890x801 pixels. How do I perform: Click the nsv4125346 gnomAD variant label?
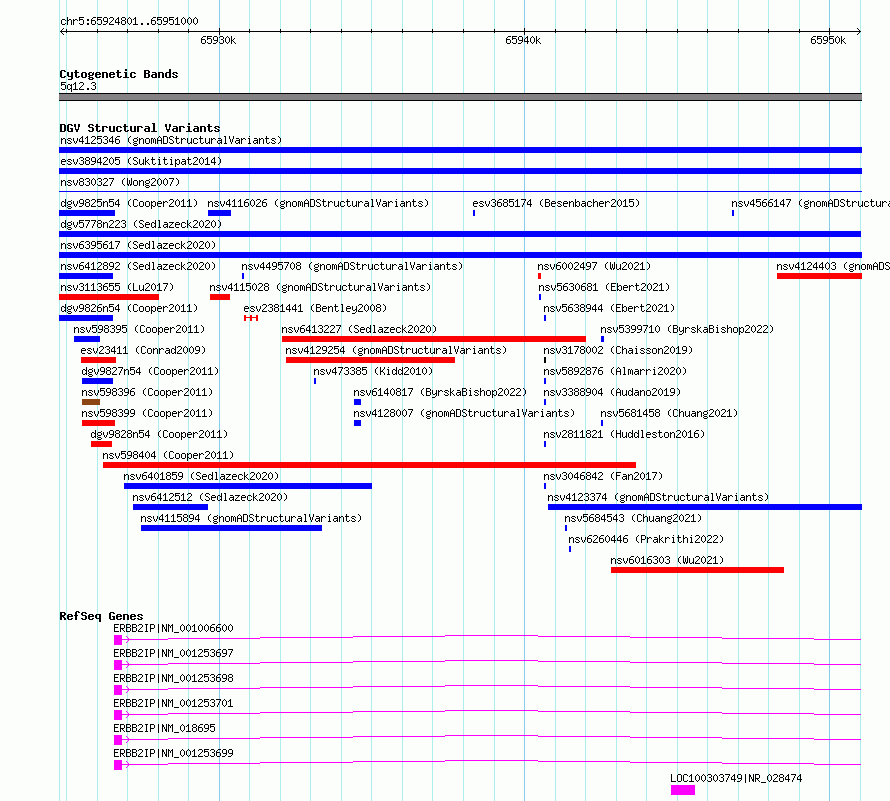point(171,140)
